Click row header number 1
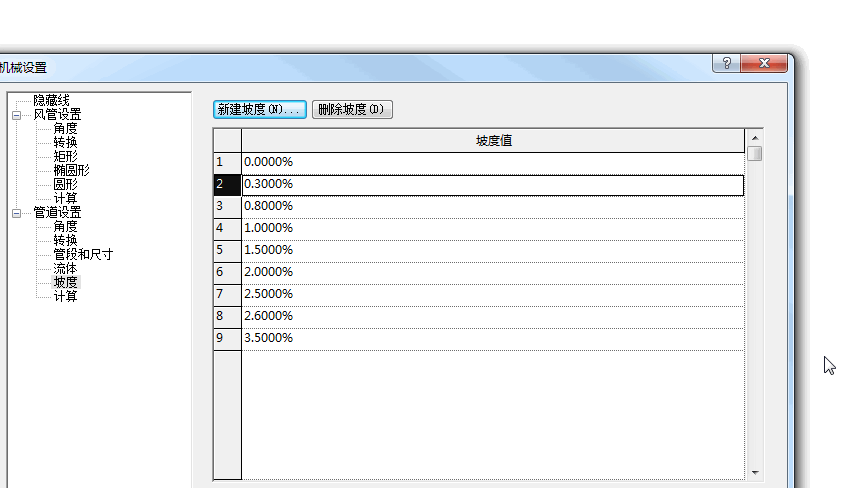Image resolution: width=842 pixels, height=488 pixels. (x=227, y=163)
